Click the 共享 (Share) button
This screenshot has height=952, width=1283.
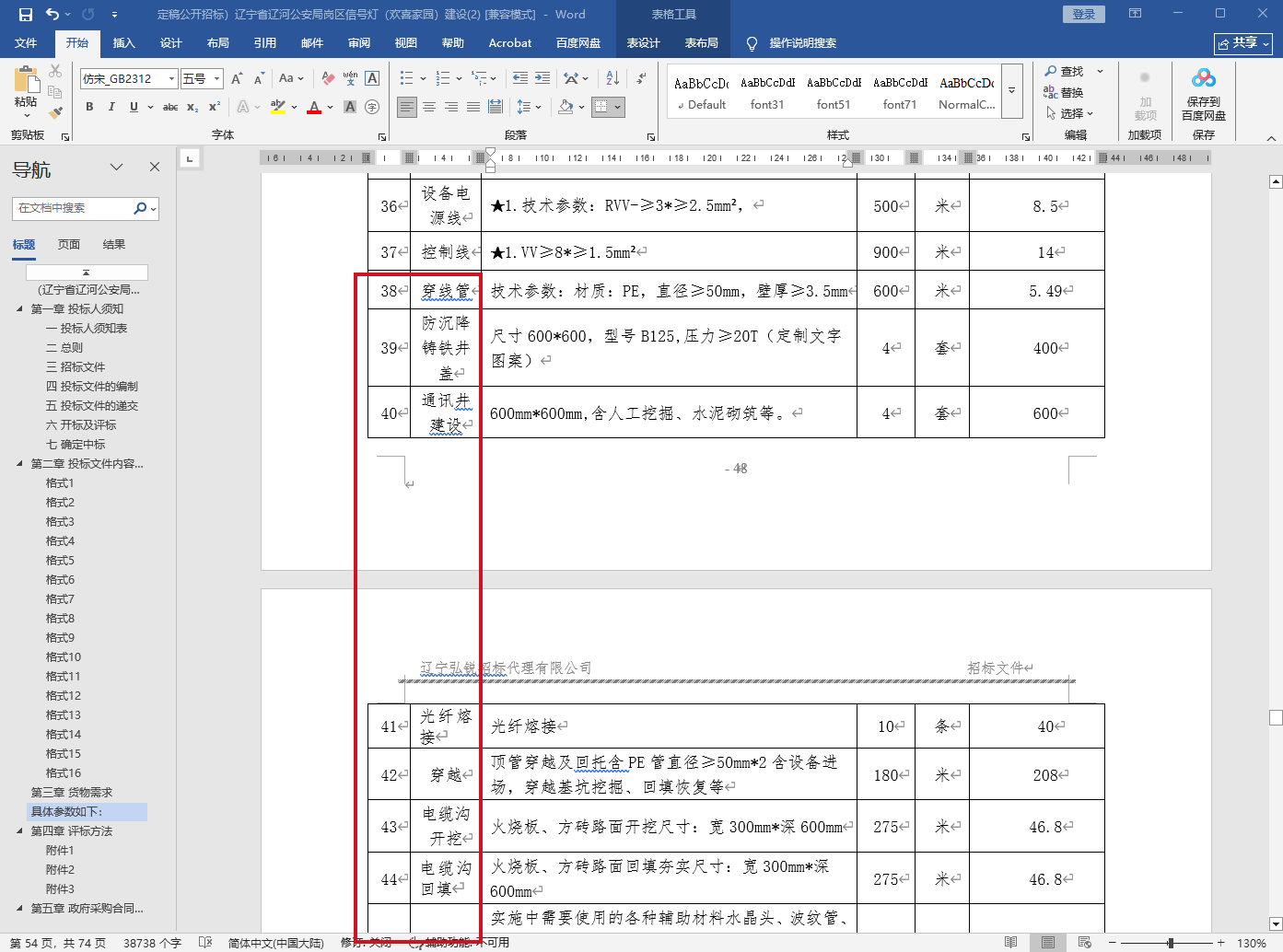[1243, 43]
